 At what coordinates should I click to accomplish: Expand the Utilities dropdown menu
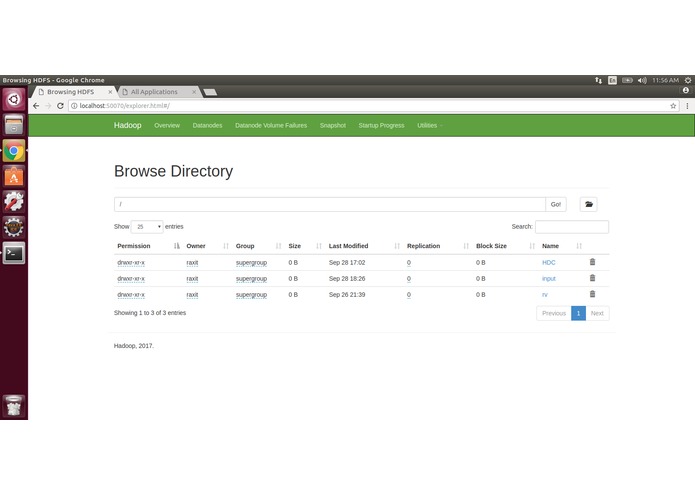[x=429, y=125]
